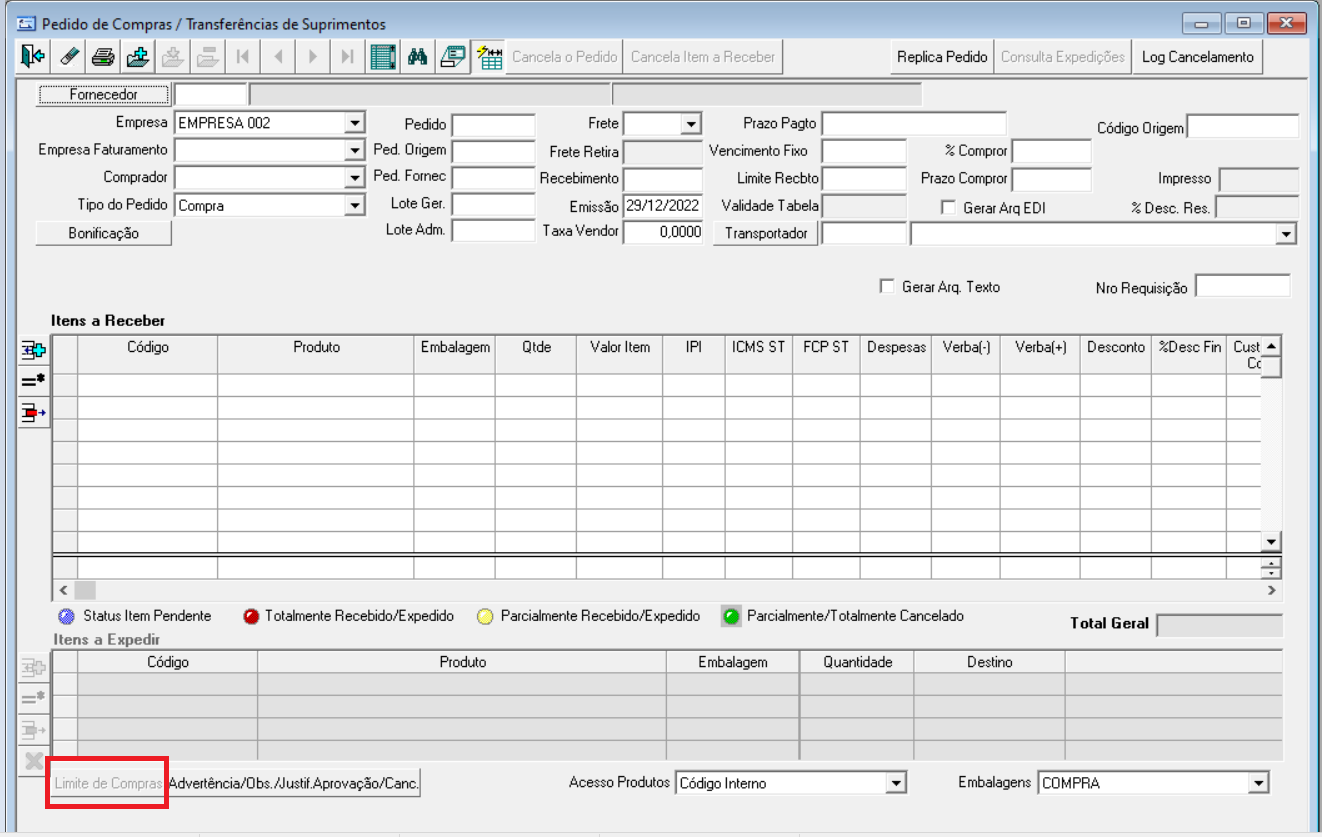Click the Limite de Compras button
This screenshot has height=837, width=1322.
click(108, 783)
